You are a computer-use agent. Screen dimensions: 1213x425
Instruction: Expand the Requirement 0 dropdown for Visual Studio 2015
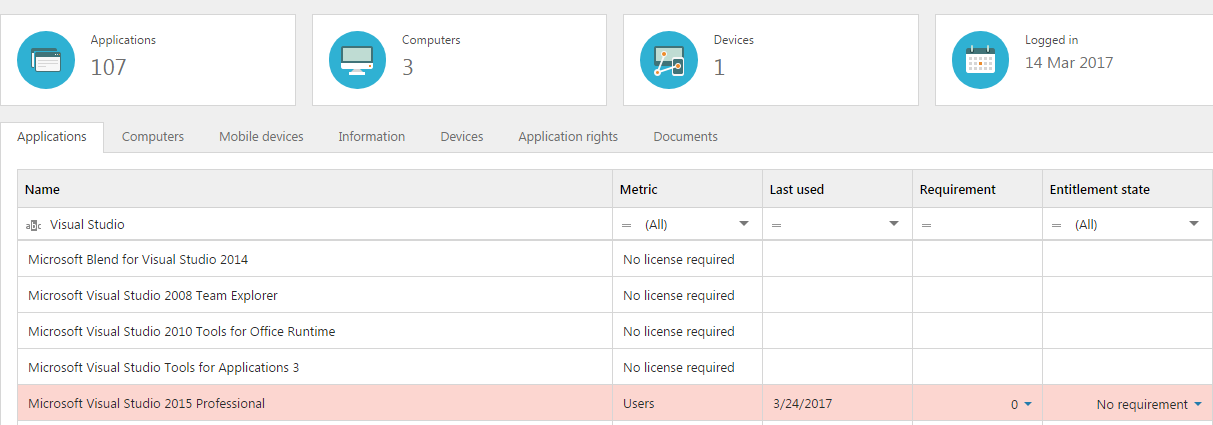[x=1027, y=404]
